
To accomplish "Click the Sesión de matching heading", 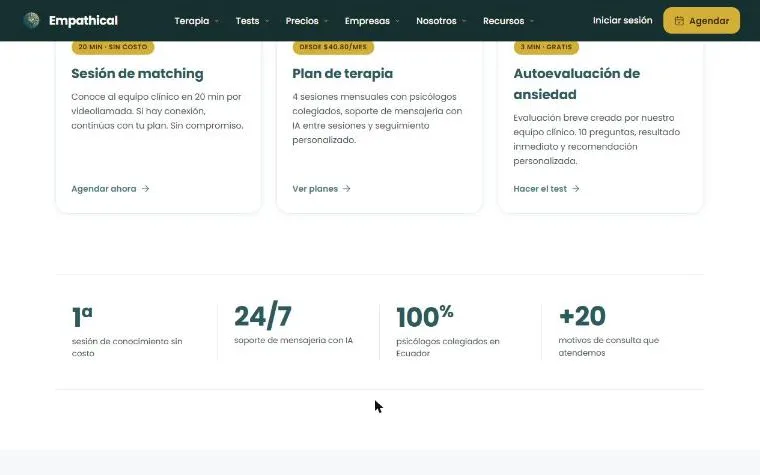I will 137,74.
